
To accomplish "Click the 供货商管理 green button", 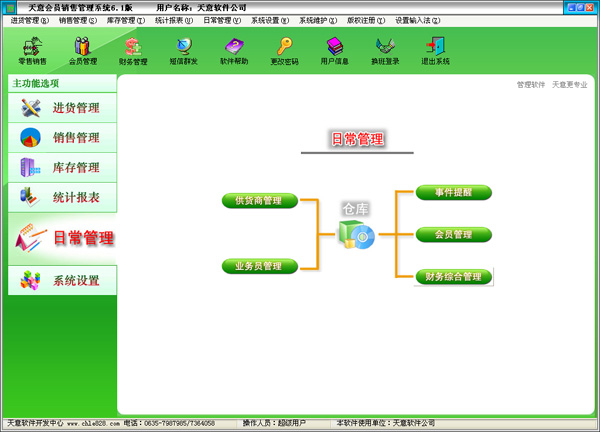I will pyautogui.click(x=259, y=201).
